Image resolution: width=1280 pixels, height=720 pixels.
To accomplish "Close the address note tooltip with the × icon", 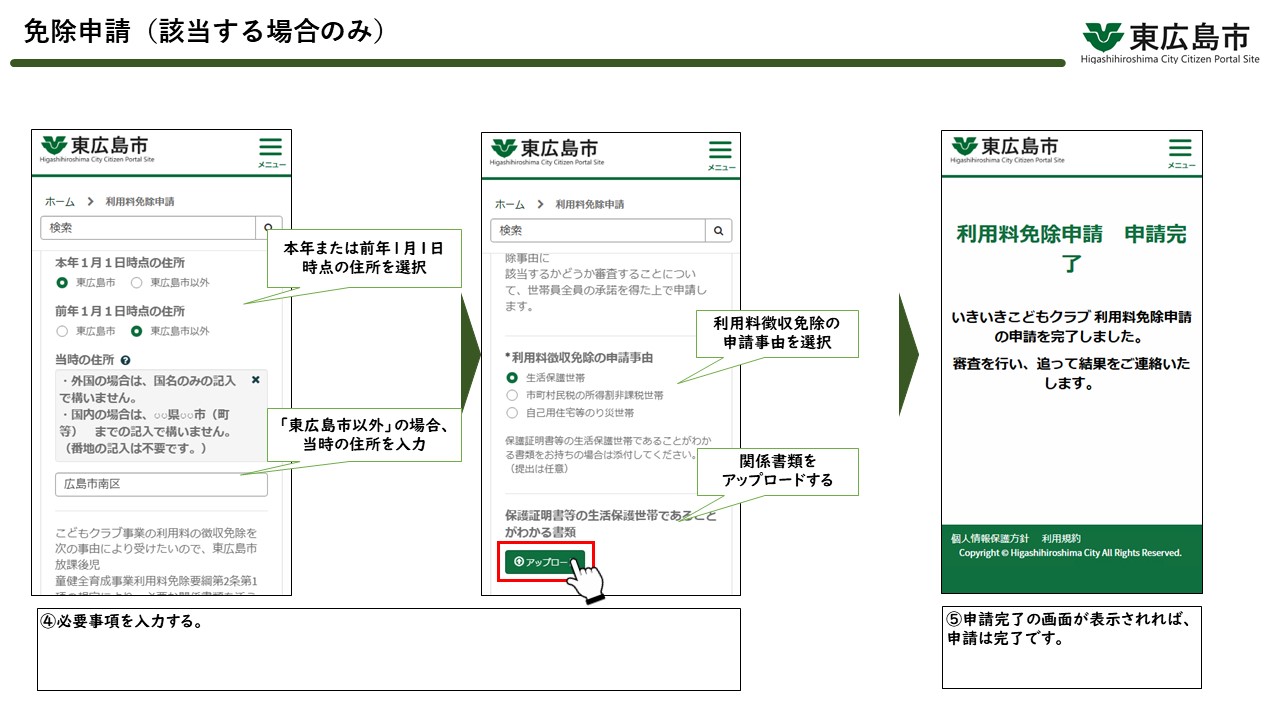I will tap(254, 378).
